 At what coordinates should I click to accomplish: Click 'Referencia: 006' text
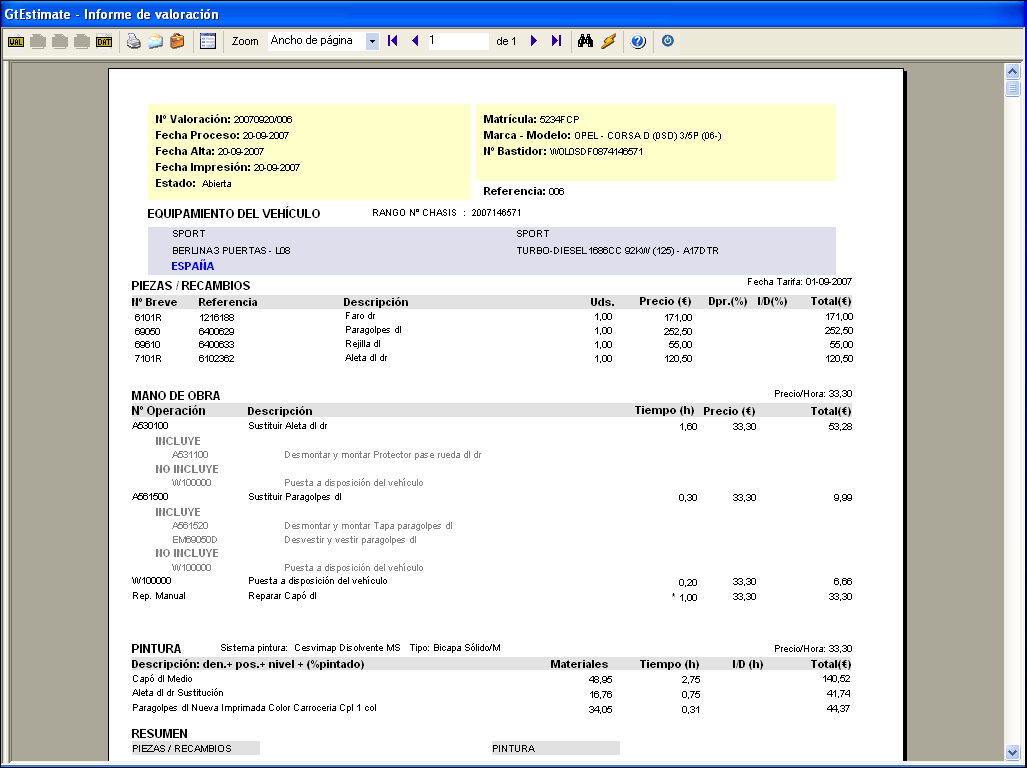click(x=523, y=191)
